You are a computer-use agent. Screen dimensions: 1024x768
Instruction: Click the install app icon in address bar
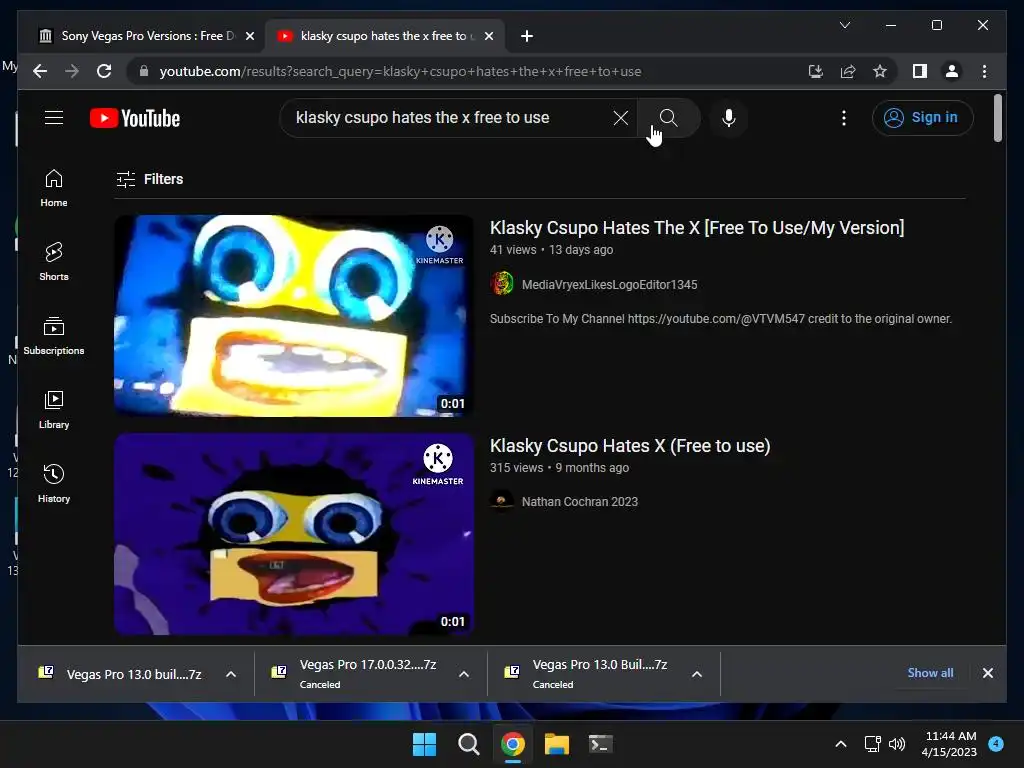click(x=816, y=71)
